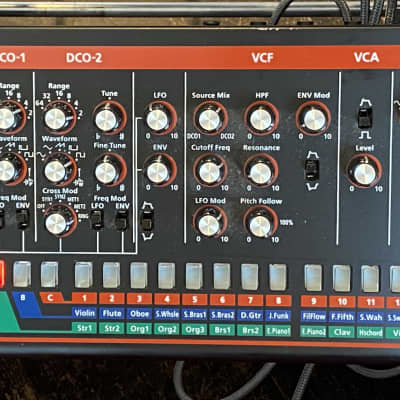Image resolution: width=400 pixels, height=400 pixels.
Task: Tap the flat symbol under Tune knob
Action: pos(97,136)
